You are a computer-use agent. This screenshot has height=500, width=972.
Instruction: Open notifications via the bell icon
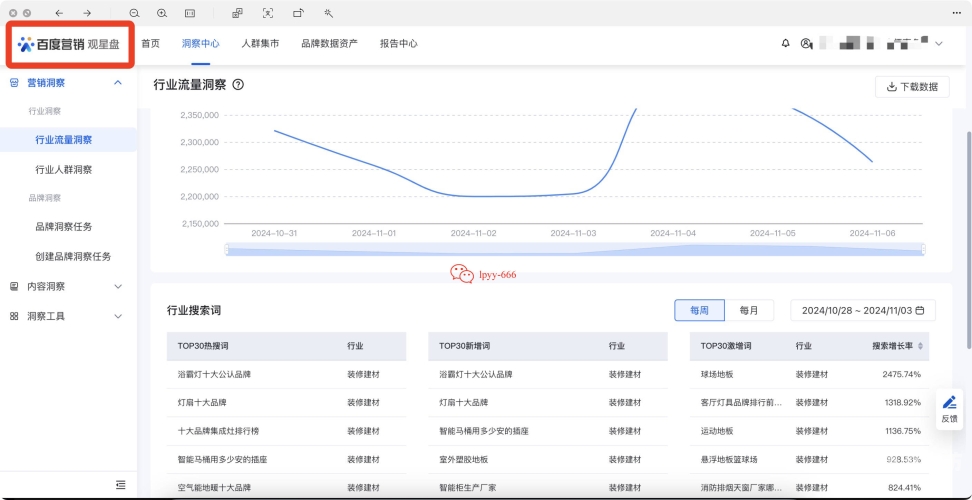(785, 43)
